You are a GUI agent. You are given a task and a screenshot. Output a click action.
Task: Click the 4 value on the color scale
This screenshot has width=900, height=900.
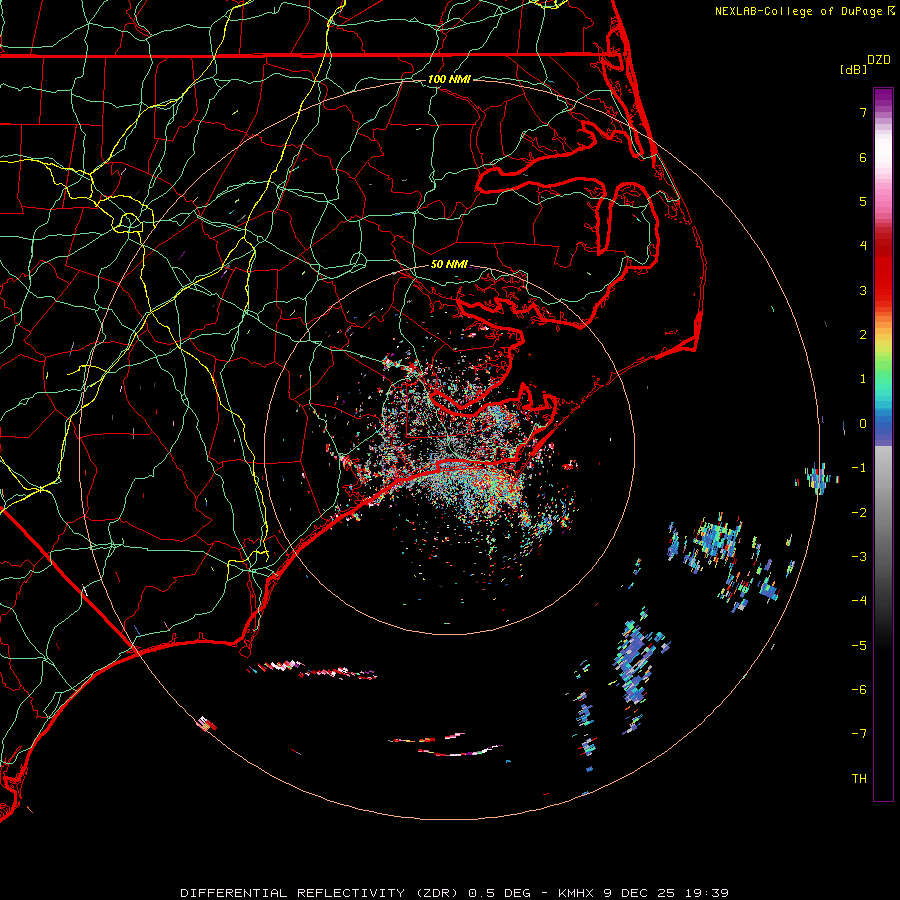[863, 246]
